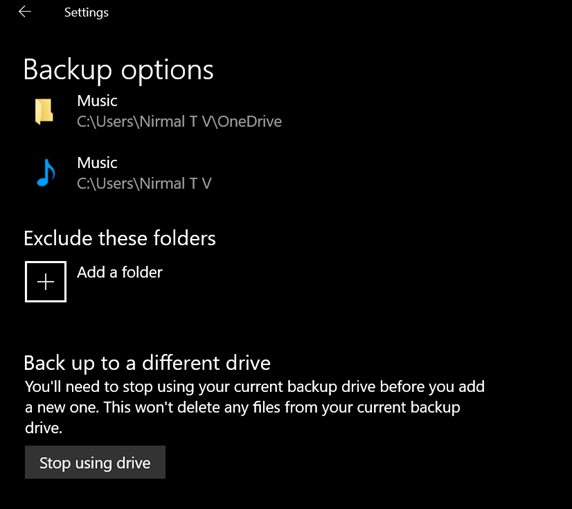The height and width of the screenshot is (509, 572).
Task: Stop using the current backup drive
Action: coord(95,462)
